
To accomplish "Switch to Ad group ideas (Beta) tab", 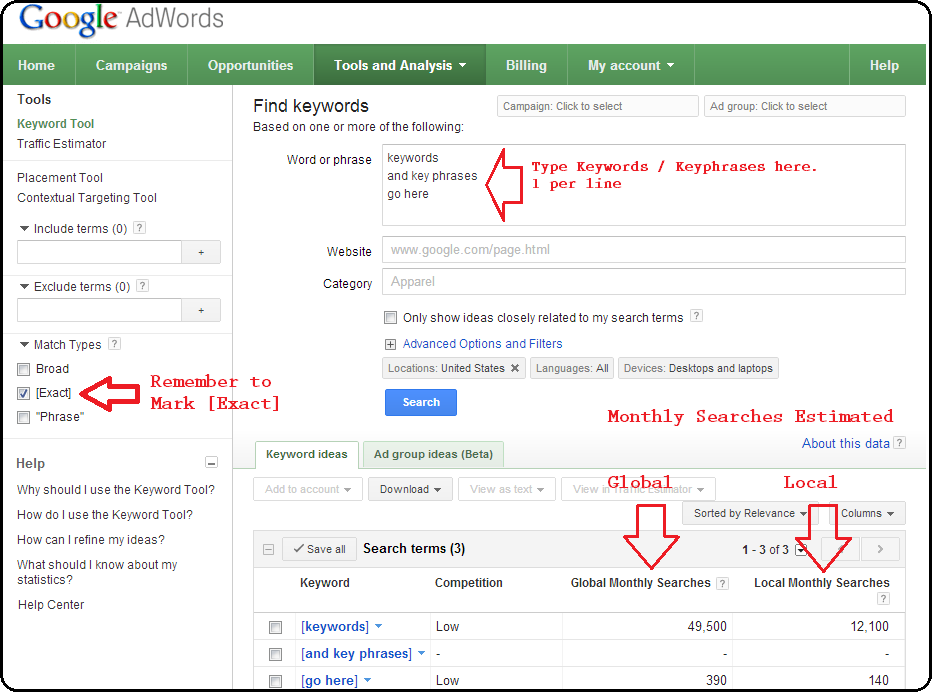I will [x=433, y=454].
